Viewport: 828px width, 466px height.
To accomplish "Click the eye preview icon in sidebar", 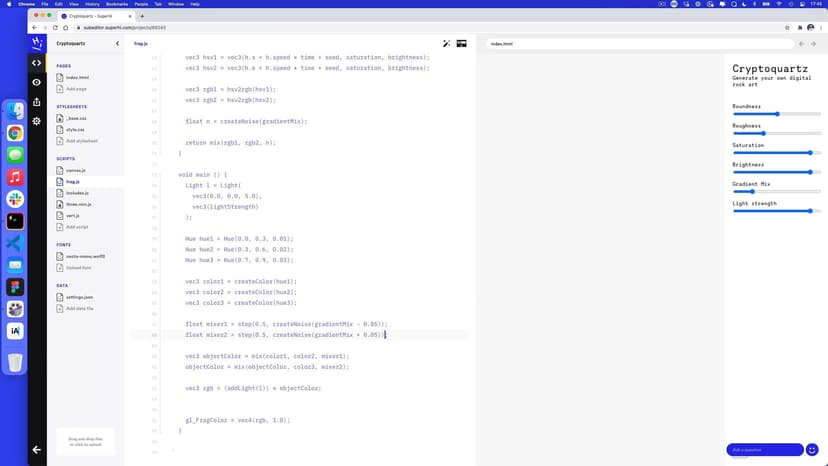I will coord(37,82).
